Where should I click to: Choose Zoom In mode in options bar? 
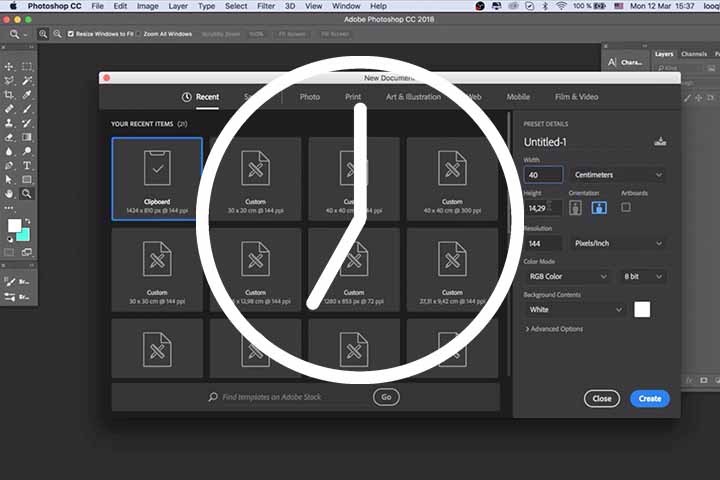click(43, 34)
